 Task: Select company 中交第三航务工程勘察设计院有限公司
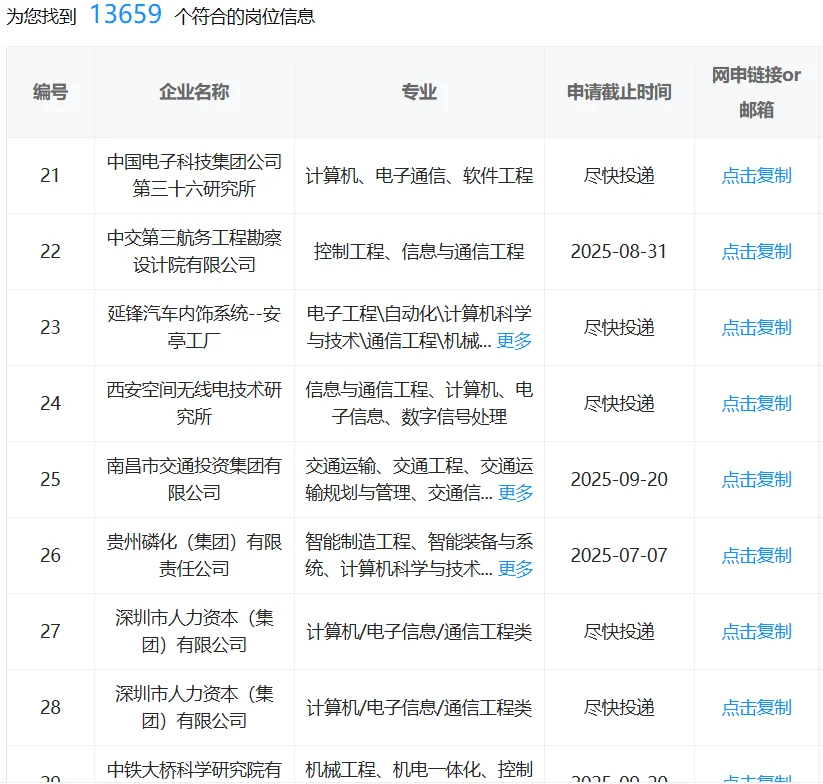click(x=194, y=251)
